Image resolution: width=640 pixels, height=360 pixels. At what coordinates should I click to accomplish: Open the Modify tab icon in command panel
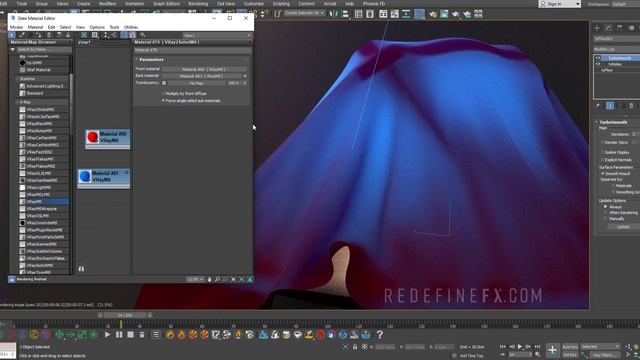(608, 28)
